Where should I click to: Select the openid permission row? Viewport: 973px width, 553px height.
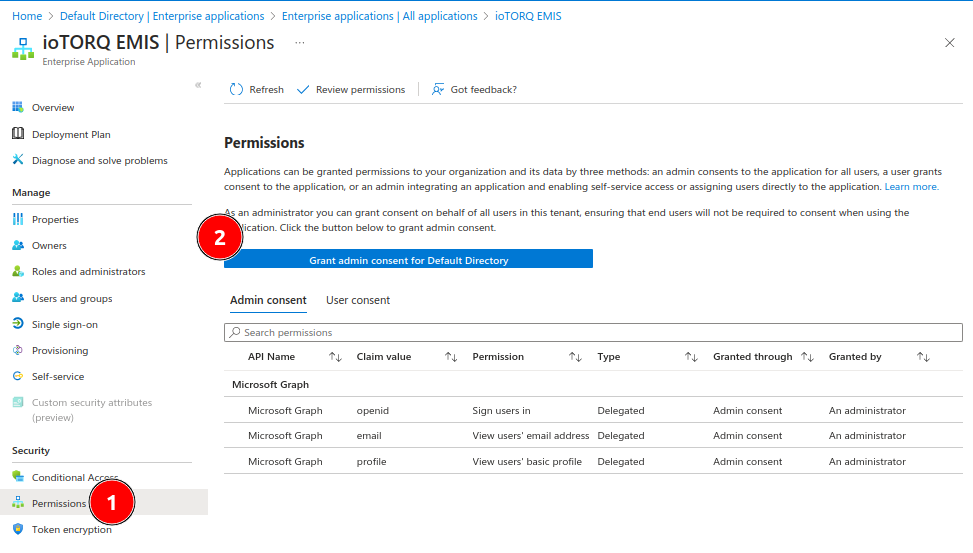[593, 410]
